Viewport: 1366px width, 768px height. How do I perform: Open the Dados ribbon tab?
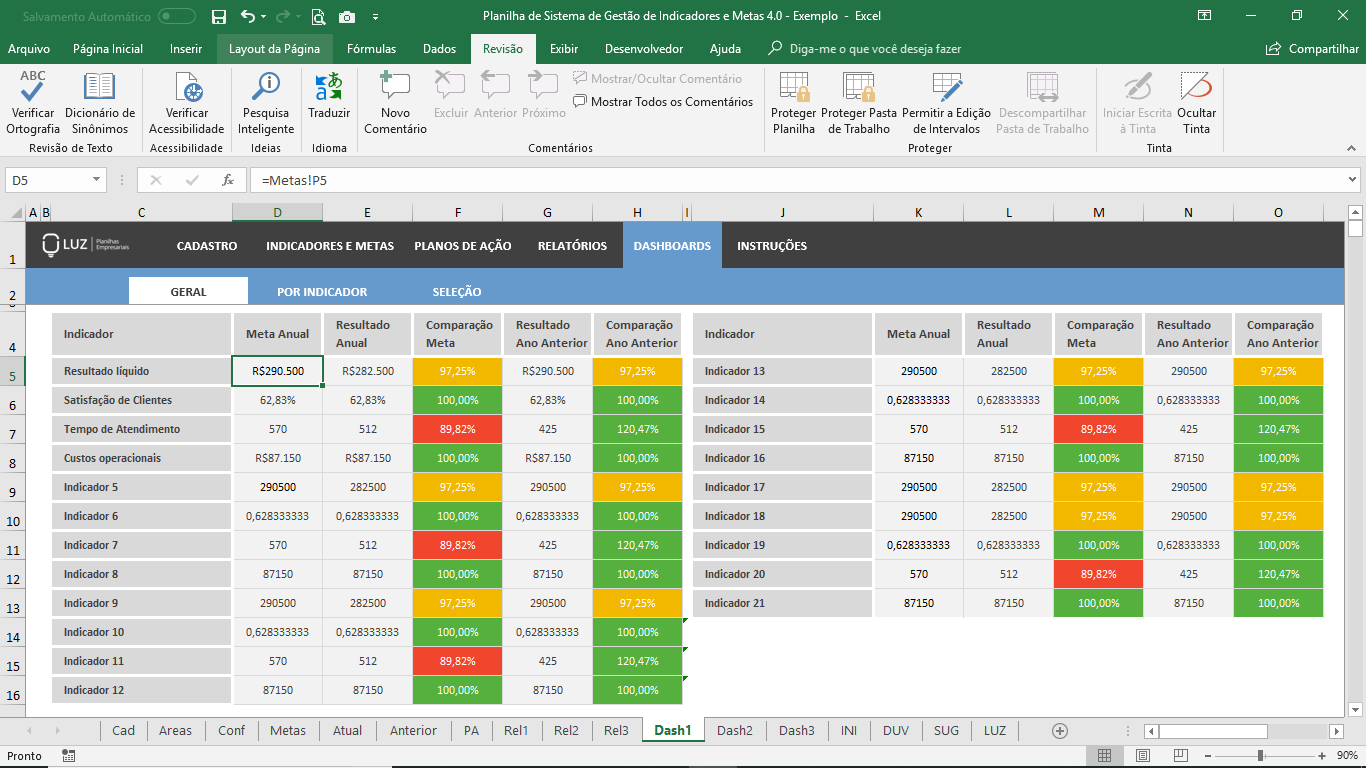point(439,48)
